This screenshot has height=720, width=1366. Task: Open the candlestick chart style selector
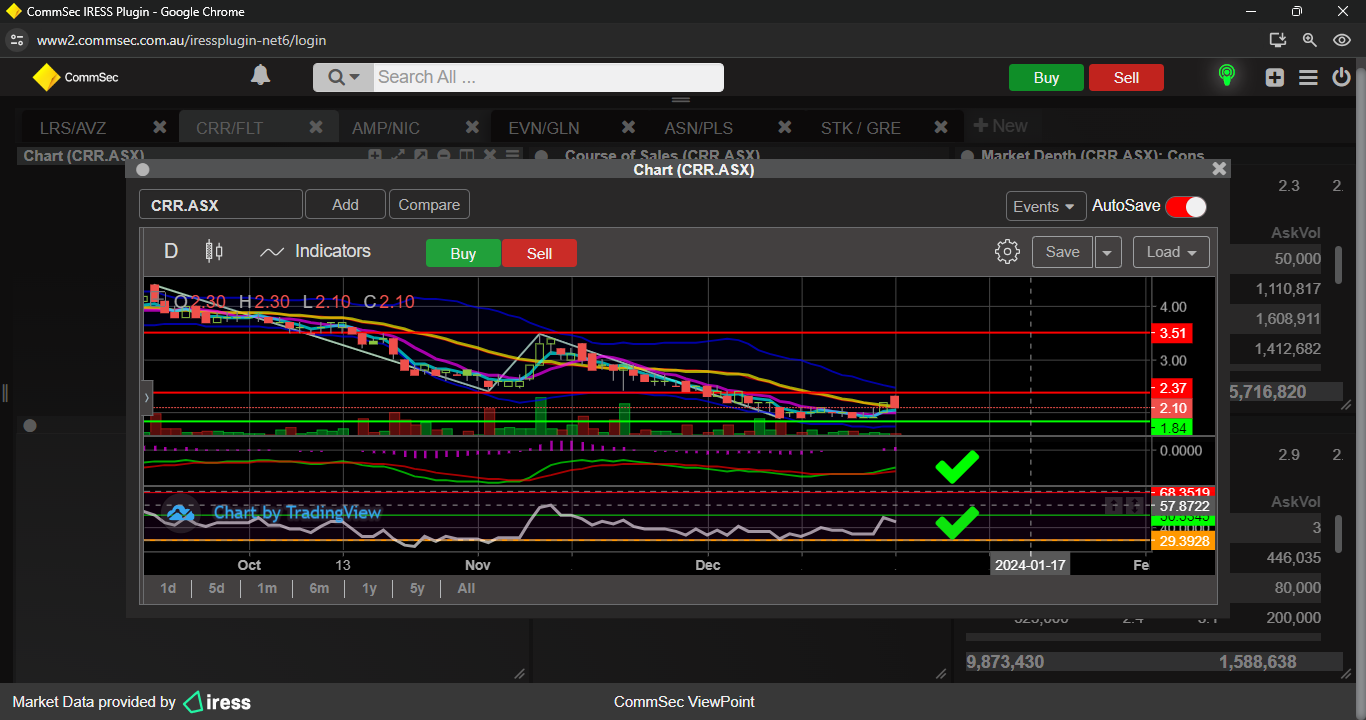[214, 251]
